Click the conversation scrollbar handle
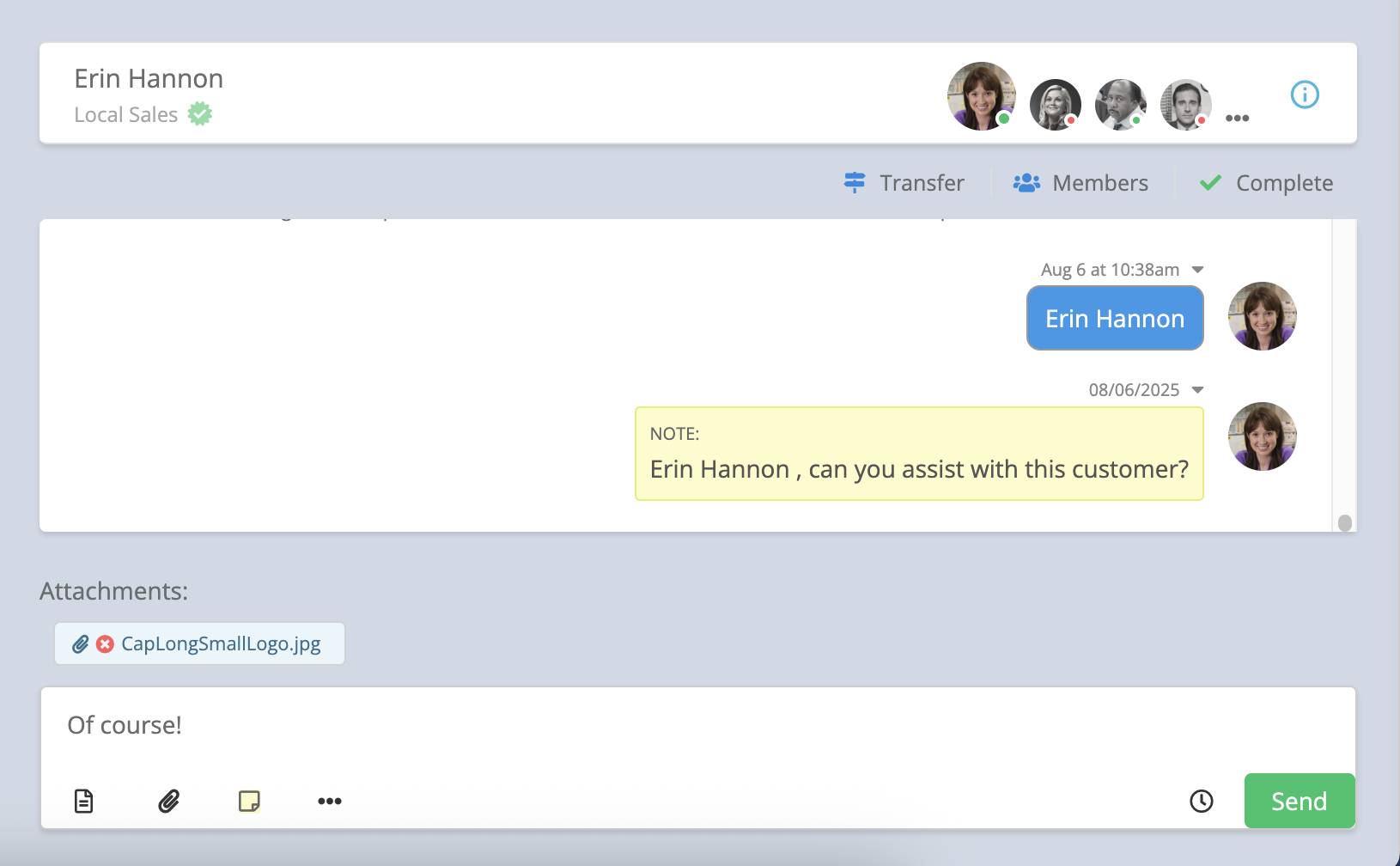 [1344, 522]
